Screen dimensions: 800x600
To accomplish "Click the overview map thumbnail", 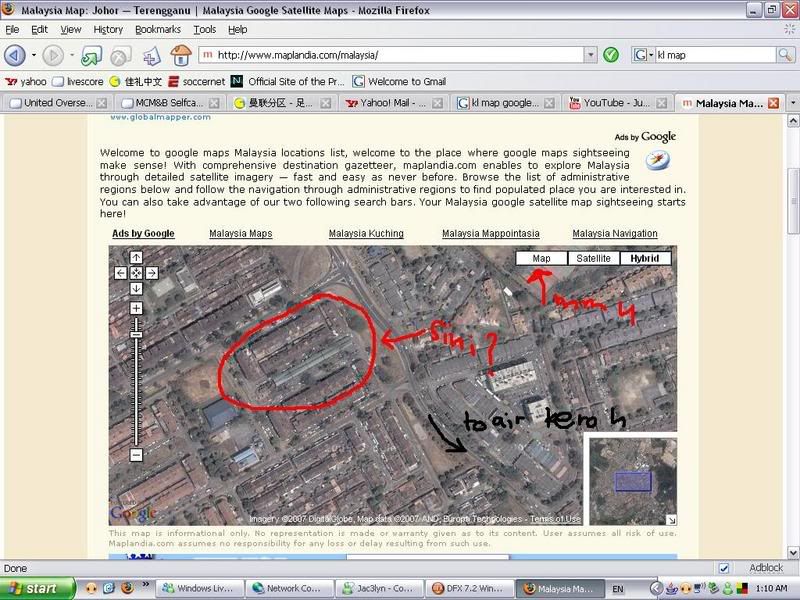I will 633,481.
